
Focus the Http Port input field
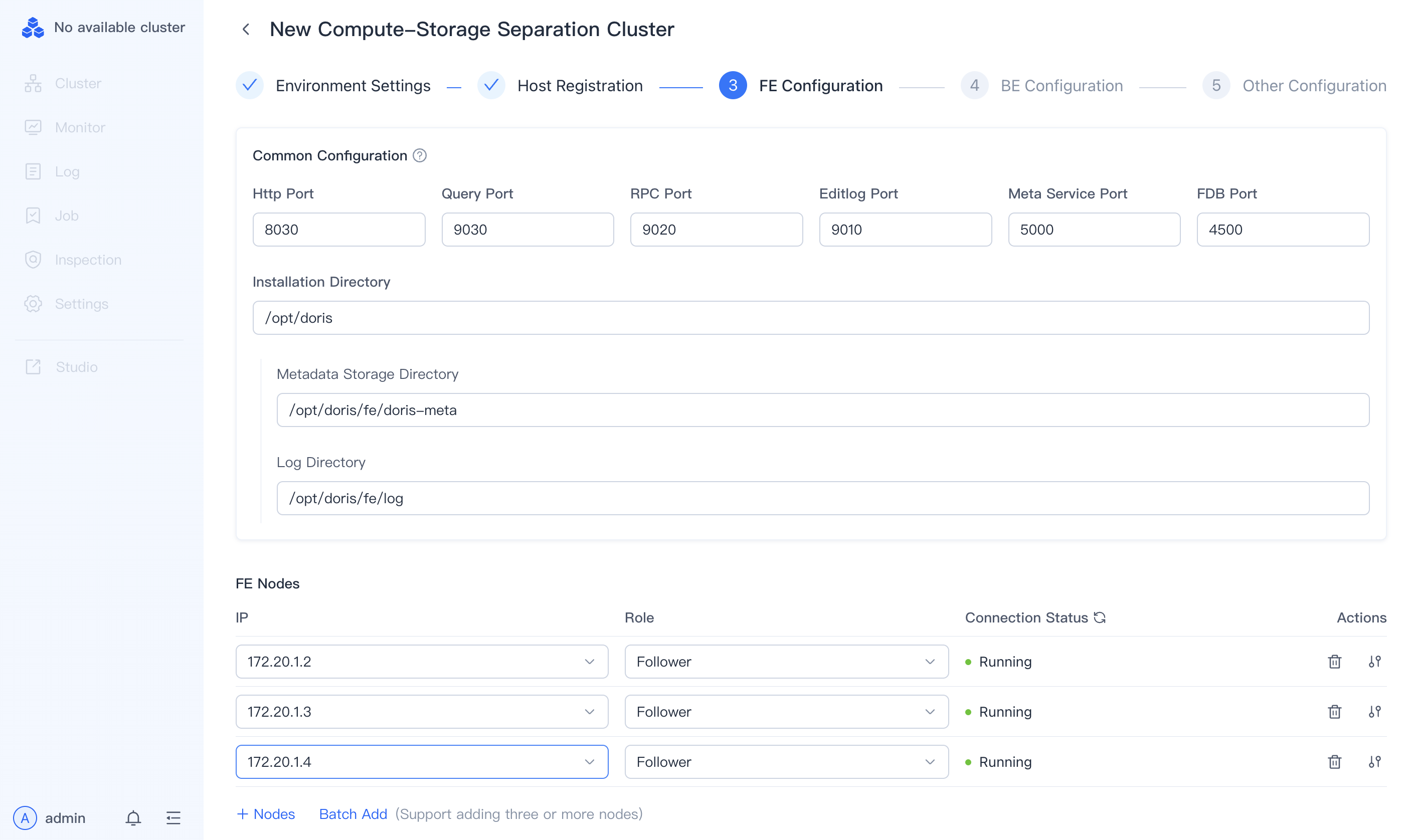(338, 230)
